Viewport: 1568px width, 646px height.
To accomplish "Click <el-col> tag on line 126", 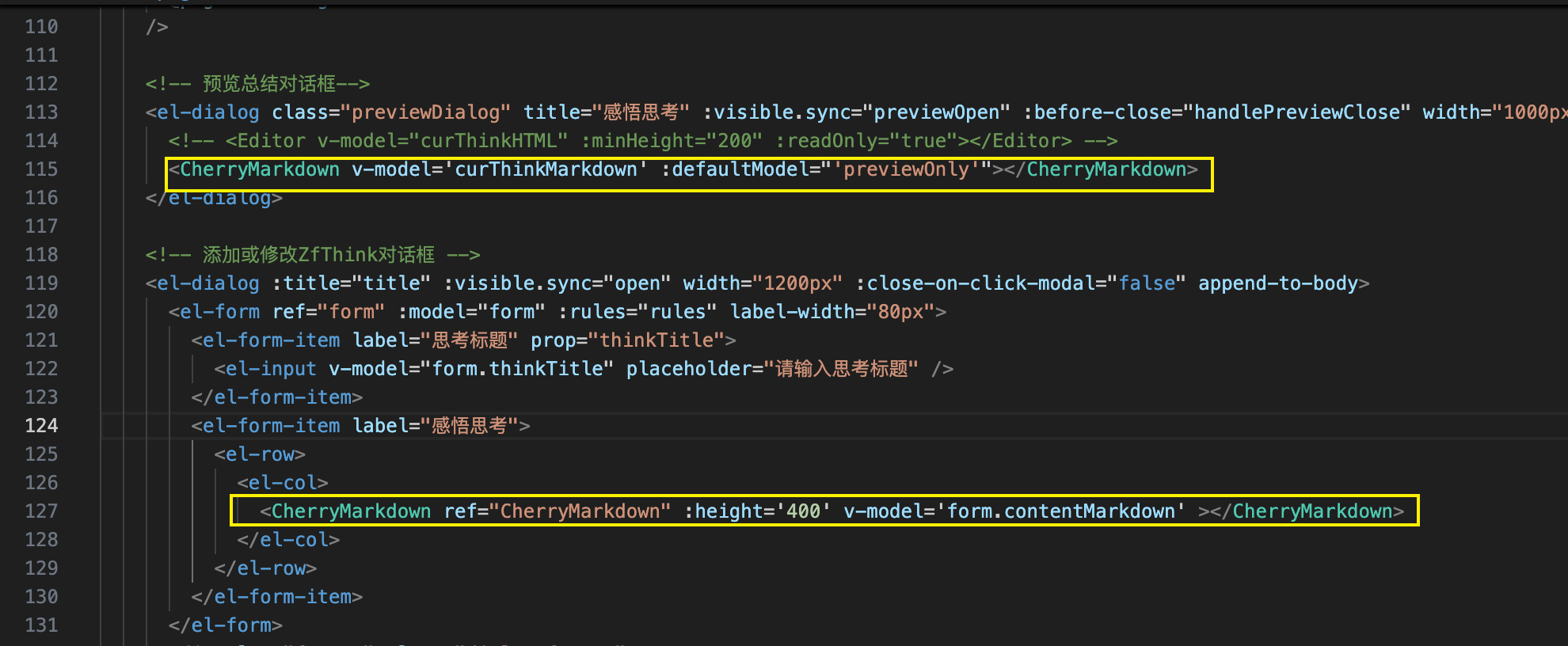I will tap(283, 483).
